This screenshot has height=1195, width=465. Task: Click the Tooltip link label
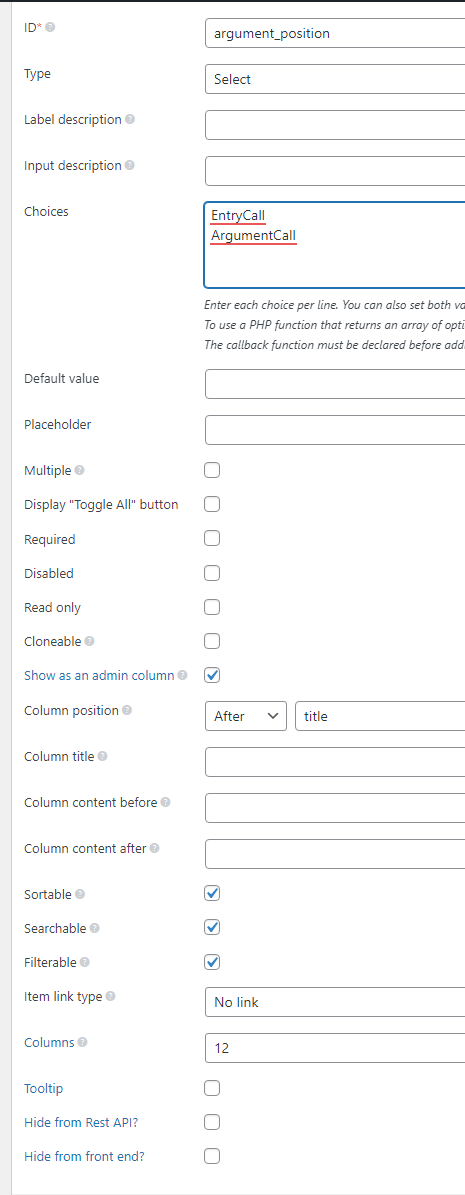pos(44,1088)
